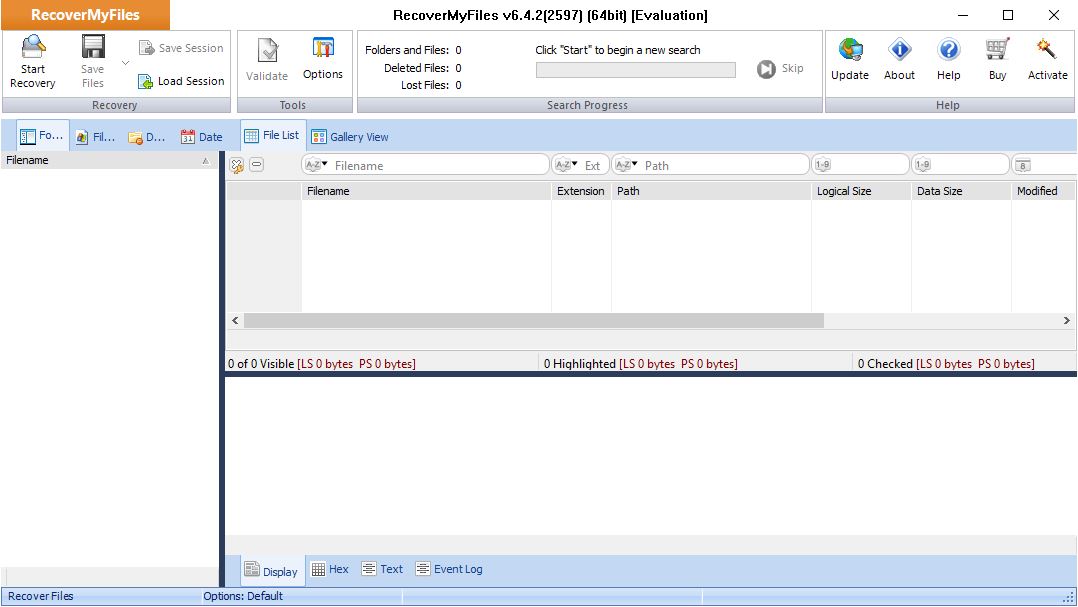
Task: Maximize the RecoverMyFiles window
Action: pos(1008,15)
